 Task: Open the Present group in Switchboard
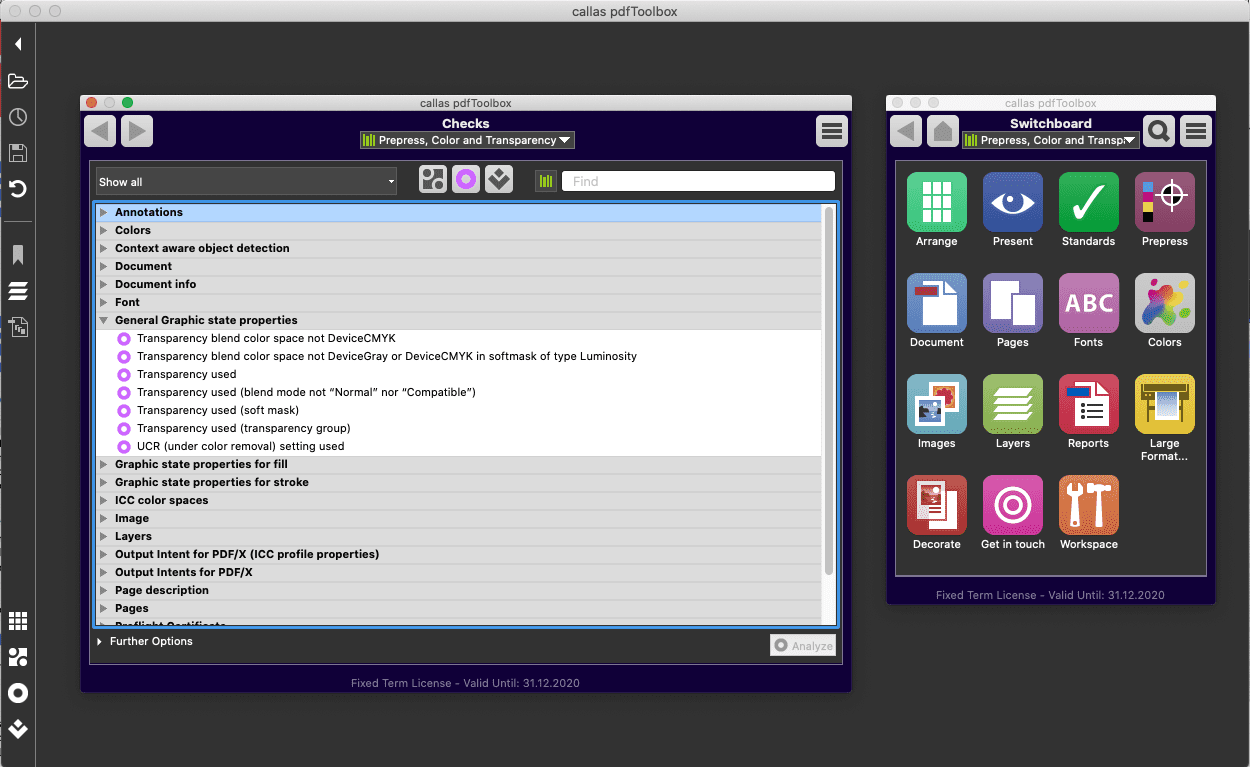coord(1012,202)
